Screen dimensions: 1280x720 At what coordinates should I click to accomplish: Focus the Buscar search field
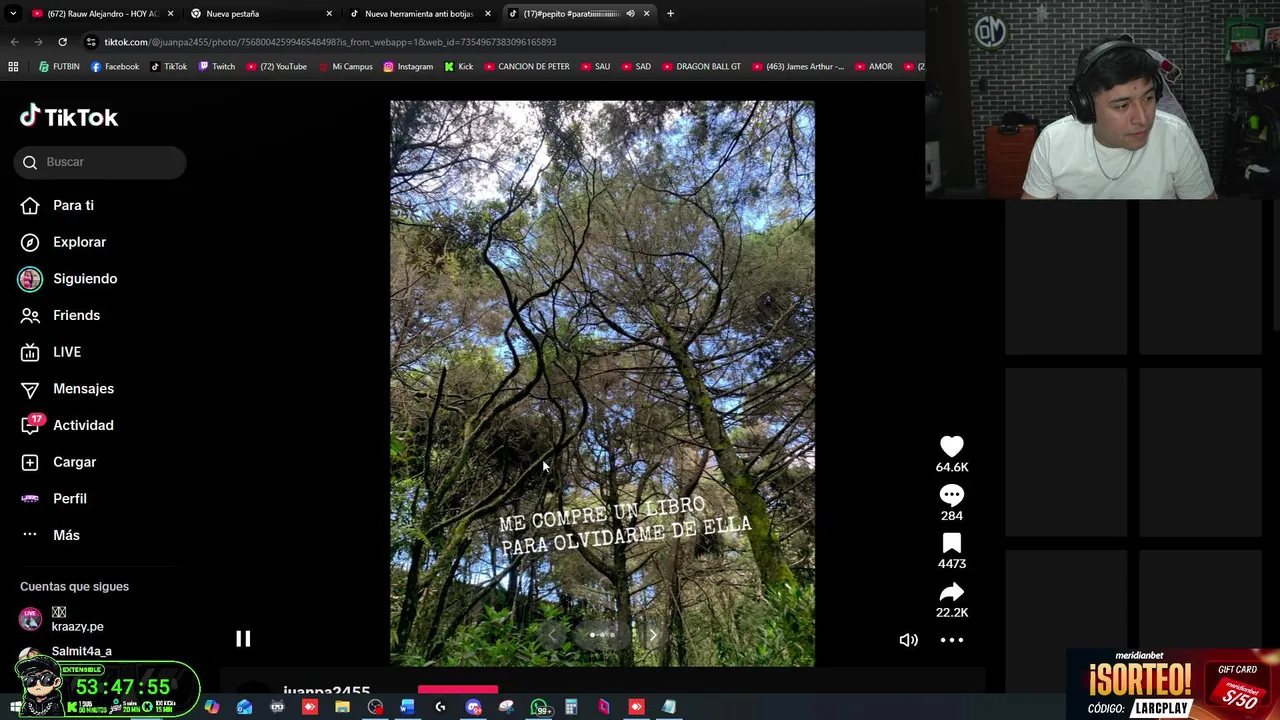coord(100,162)
